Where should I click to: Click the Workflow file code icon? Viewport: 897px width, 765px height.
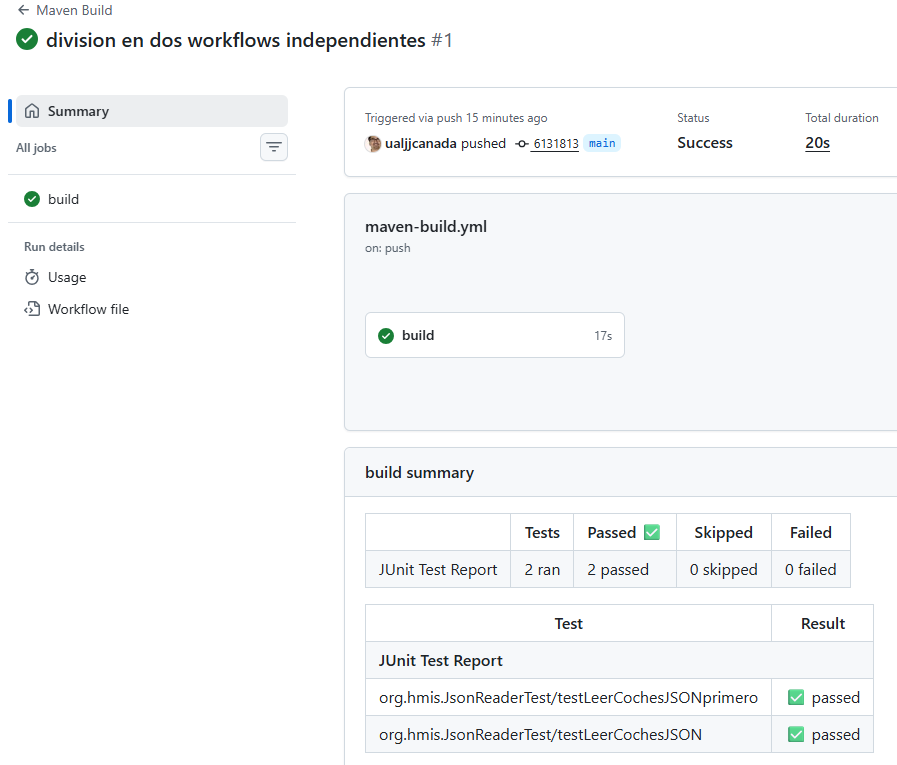32,309
